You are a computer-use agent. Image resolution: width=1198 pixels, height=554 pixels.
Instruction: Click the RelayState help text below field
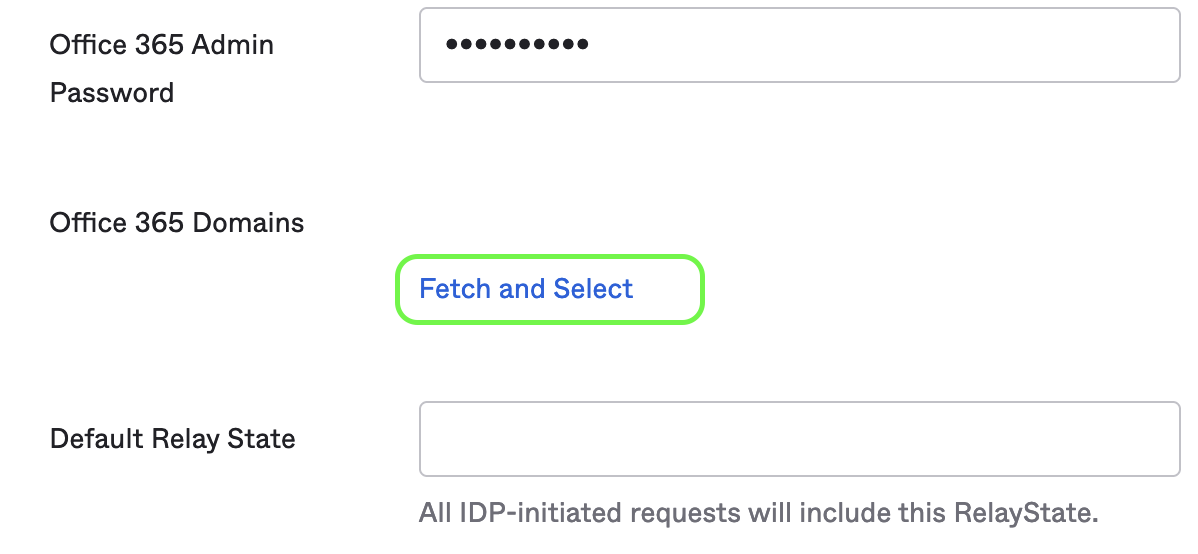[758, 514]
